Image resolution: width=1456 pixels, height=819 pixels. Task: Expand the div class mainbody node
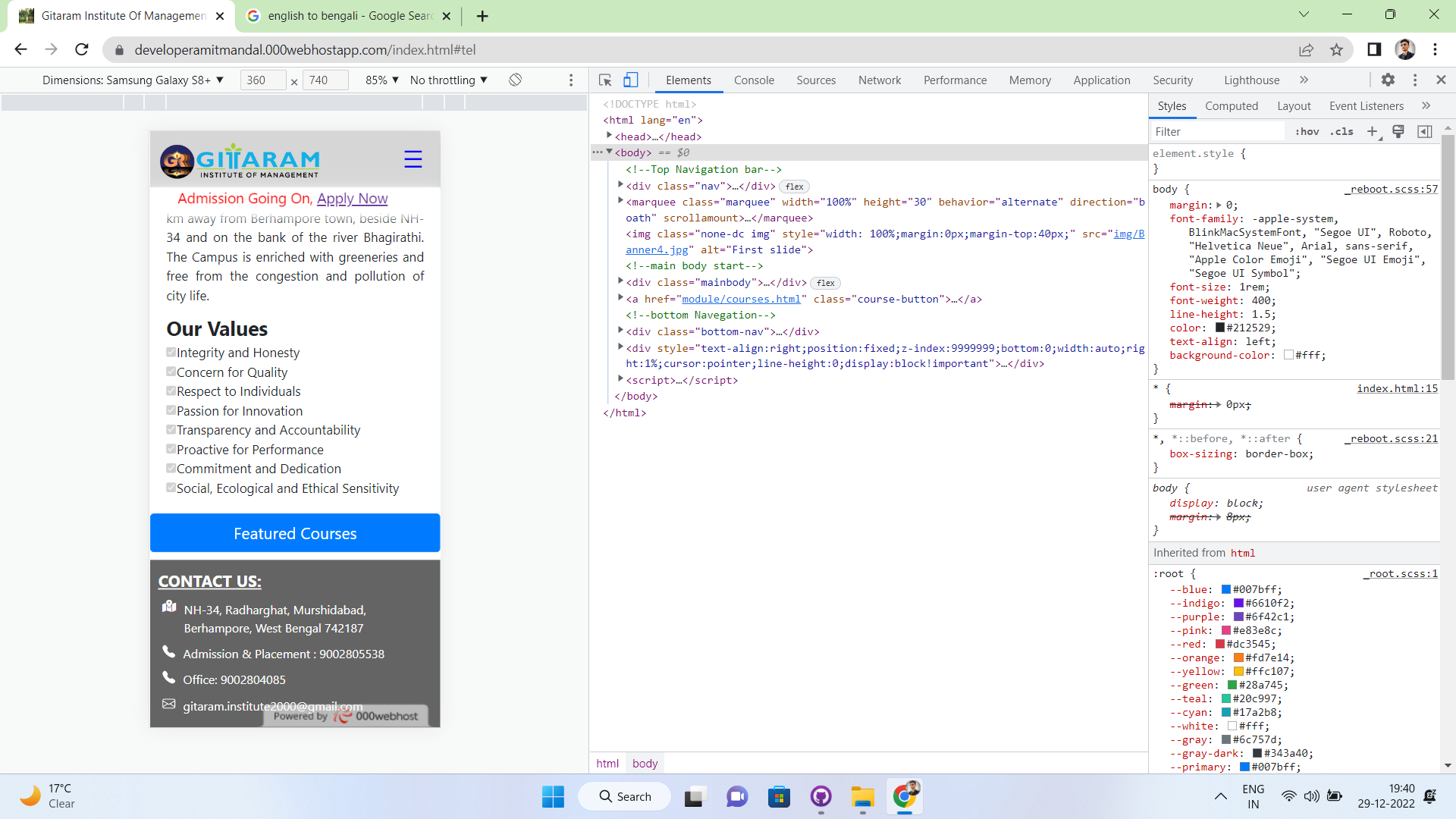click(x=620, y=281)
